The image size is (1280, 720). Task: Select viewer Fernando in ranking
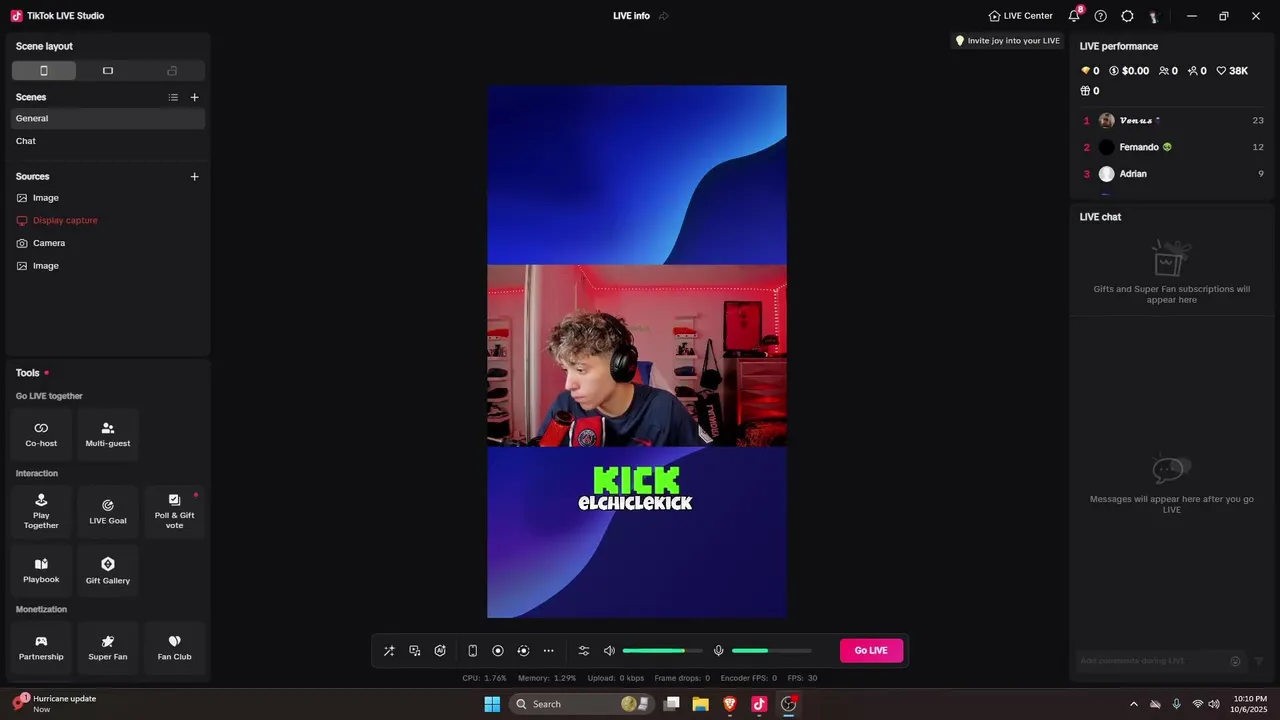[1172, 147]
